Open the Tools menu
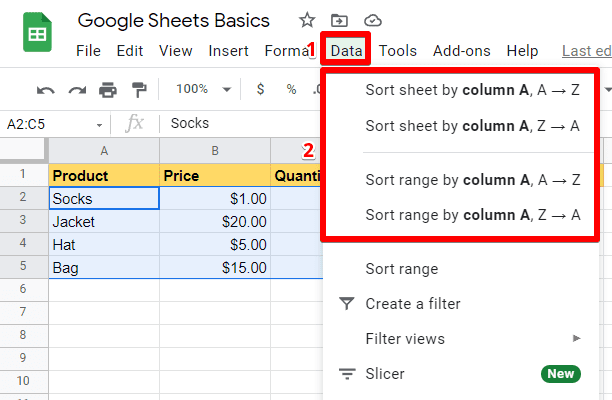The width and height of the screenshot is (612, 400). coord(398,51)
